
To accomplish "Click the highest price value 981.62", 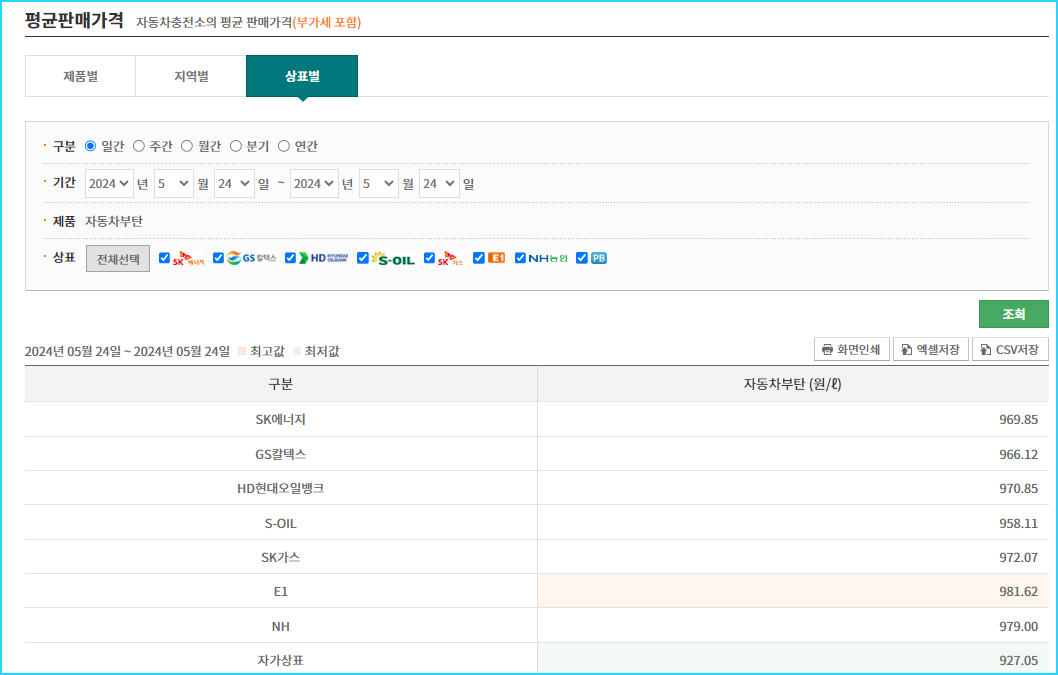I will (x=1018, y=591).
